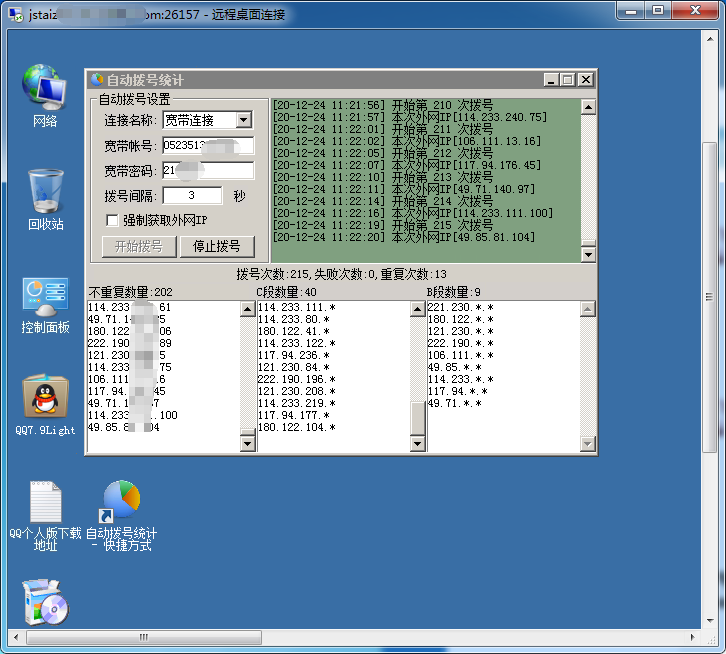Screen dimensions: 726x654
Task: Open the 连接名称 dropdown arrow
Action: click(244, 120)
